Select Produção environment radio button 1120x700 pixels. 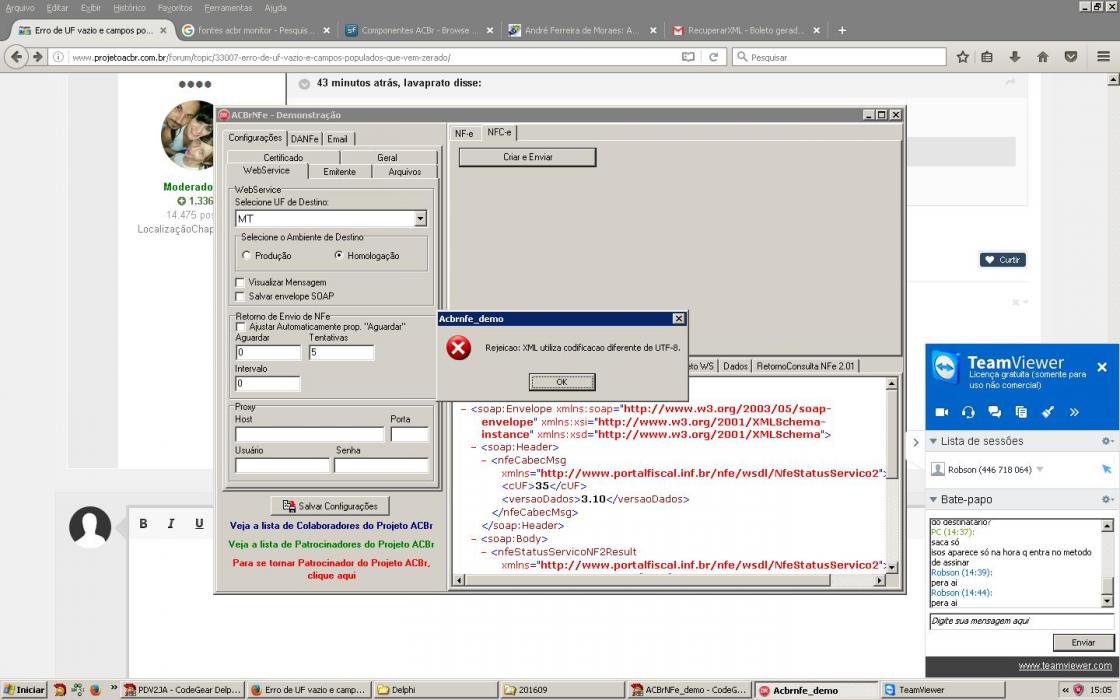(246, 255)
